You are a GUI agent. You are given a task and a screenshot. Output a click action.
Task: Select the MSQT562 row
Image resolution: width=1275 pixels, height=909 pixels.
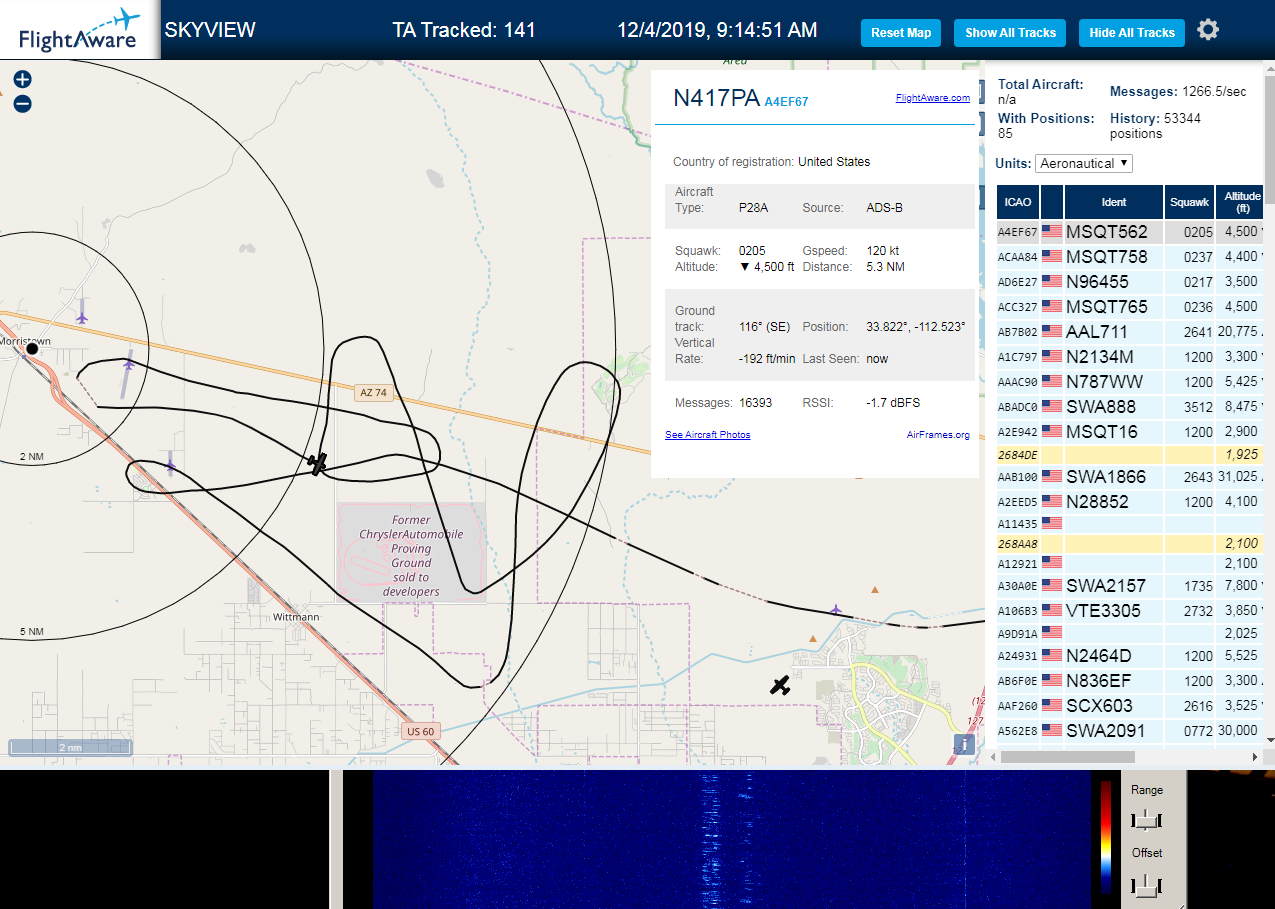[1130, 232]
